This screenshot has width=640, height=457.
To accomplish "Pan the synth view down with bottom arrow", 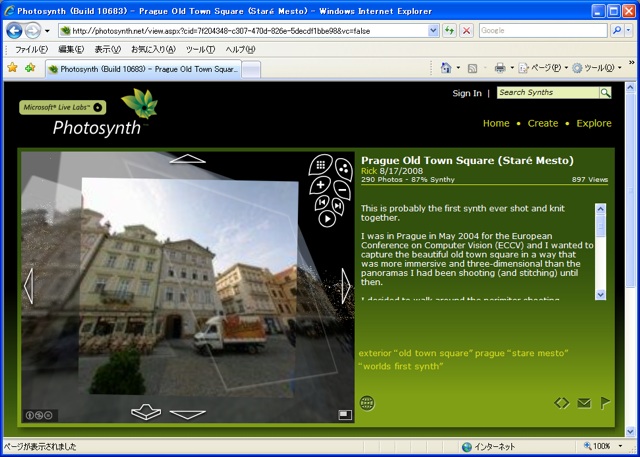I will 187,415.
